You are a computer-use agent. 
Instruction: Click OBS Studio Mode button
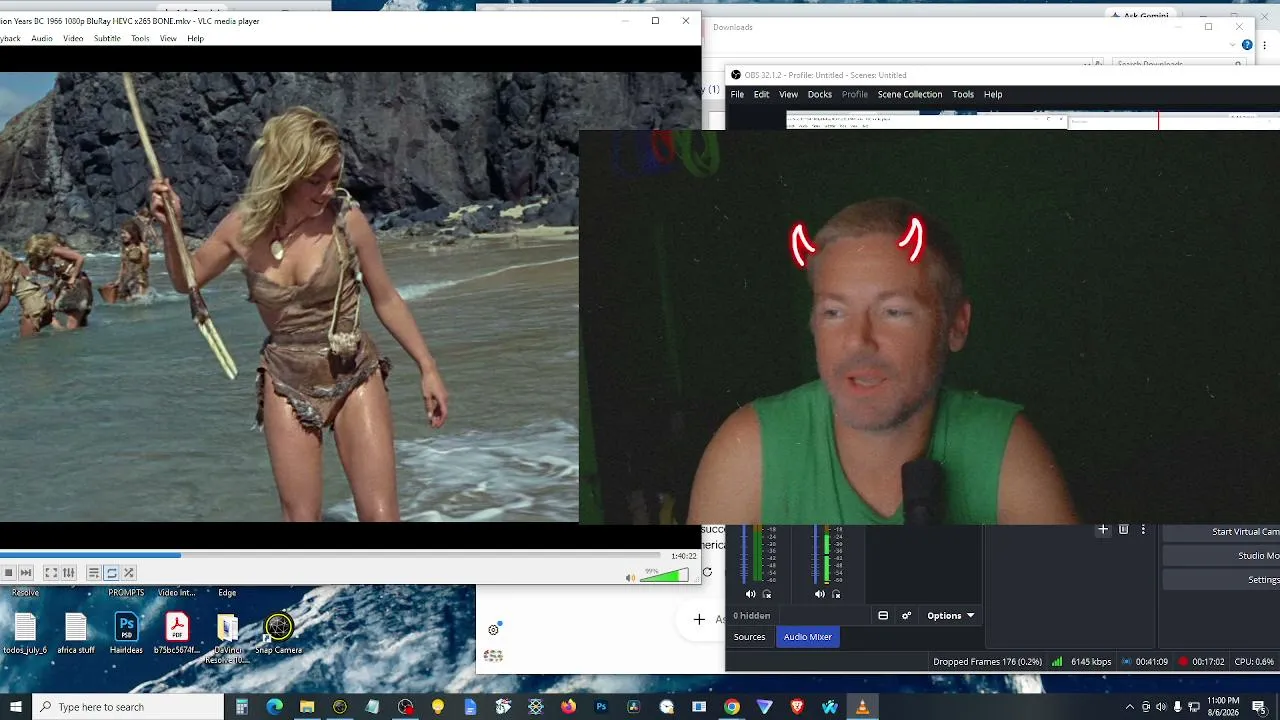point(1221,556)
